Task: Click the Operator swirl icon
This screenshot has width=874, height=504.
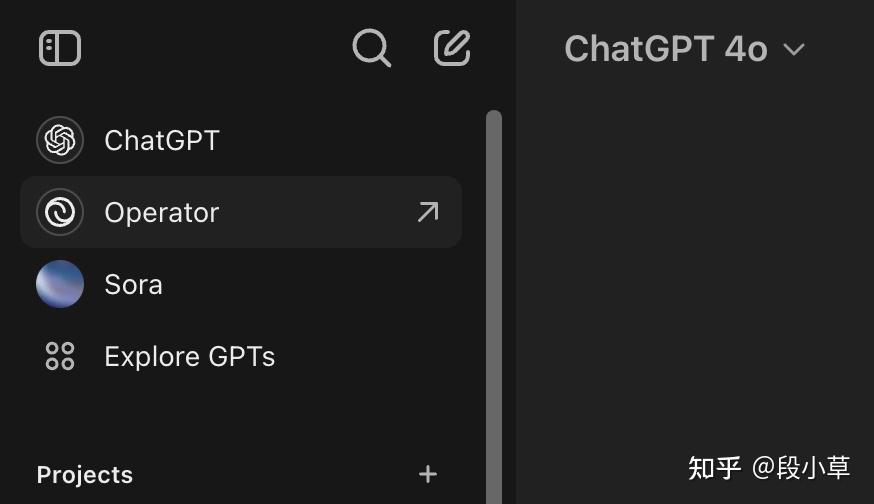Action: tap(60, 212)
